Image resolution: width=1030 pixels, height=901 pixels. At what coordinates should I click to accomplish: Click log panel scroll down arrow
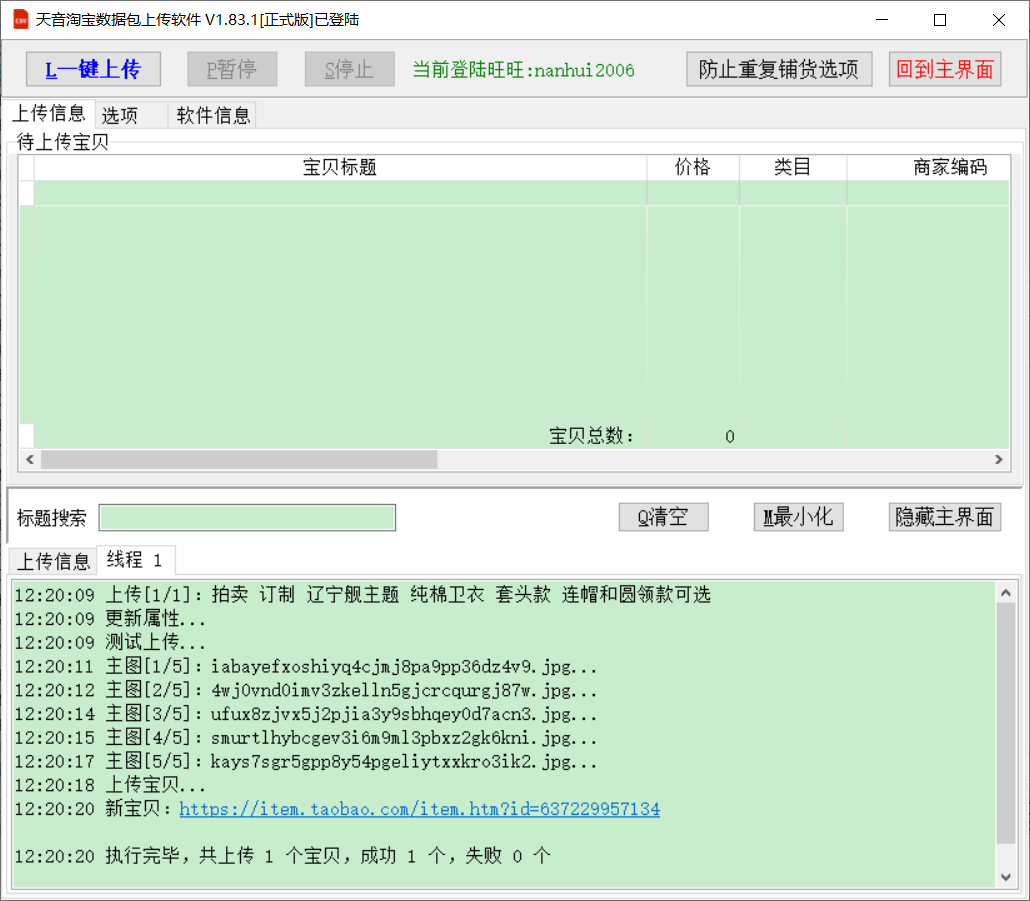[1006, 876]
